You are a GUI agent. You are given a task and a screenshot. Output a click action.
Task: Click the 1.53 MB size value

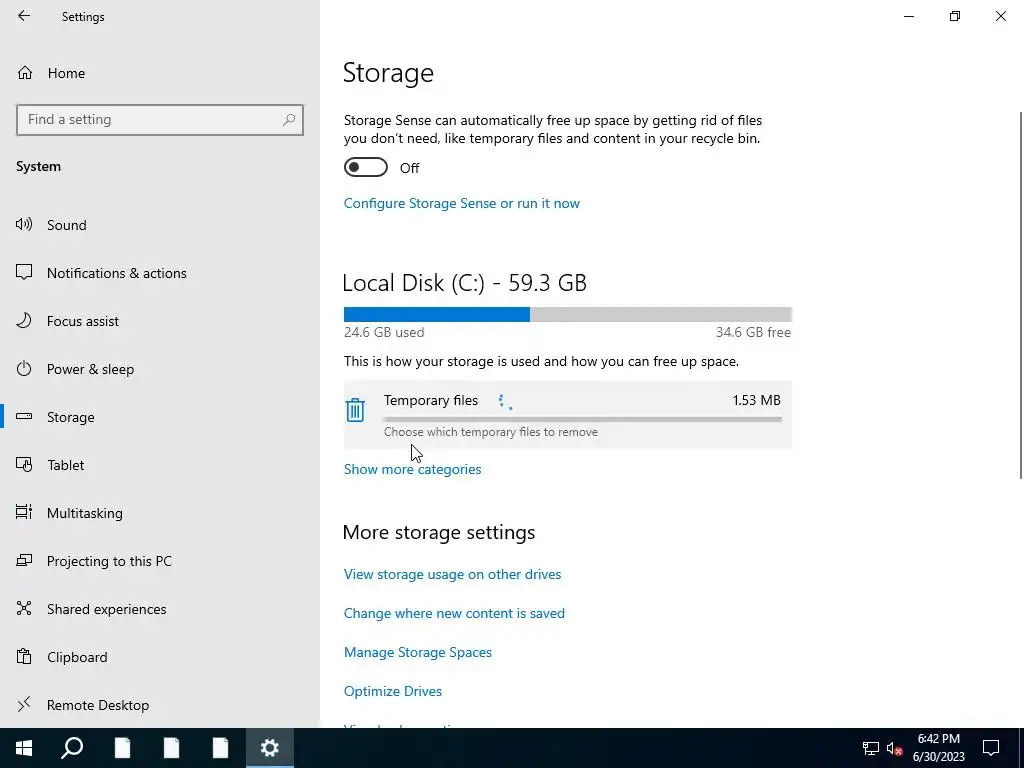(756, 400)
